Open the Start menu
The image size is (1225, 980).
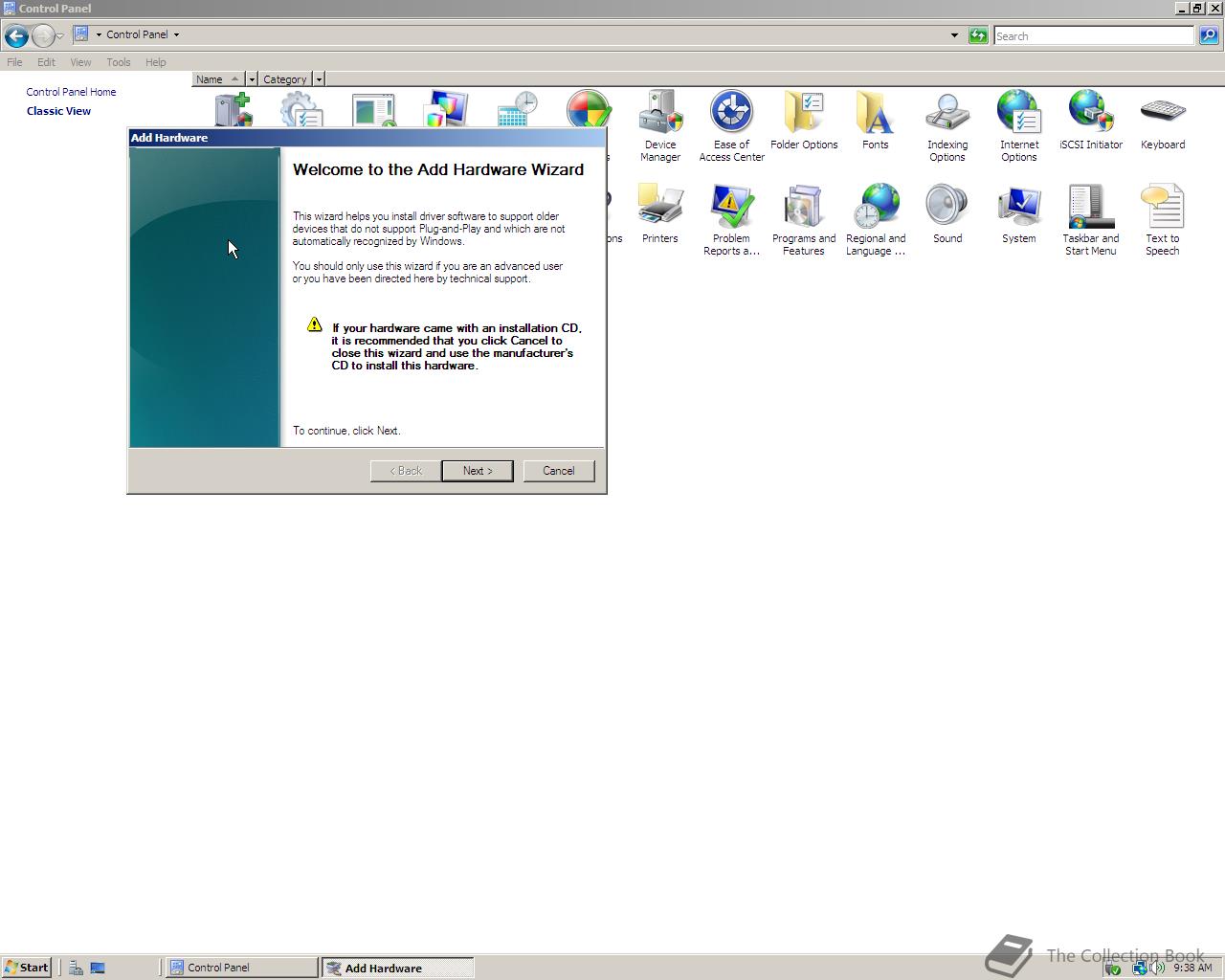click(26, 968)
